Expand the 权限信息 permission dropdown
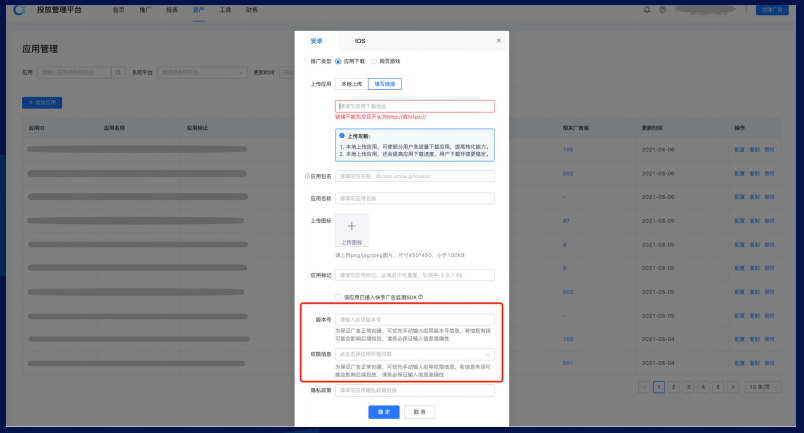Screen dimensions: 804x433 414,354
